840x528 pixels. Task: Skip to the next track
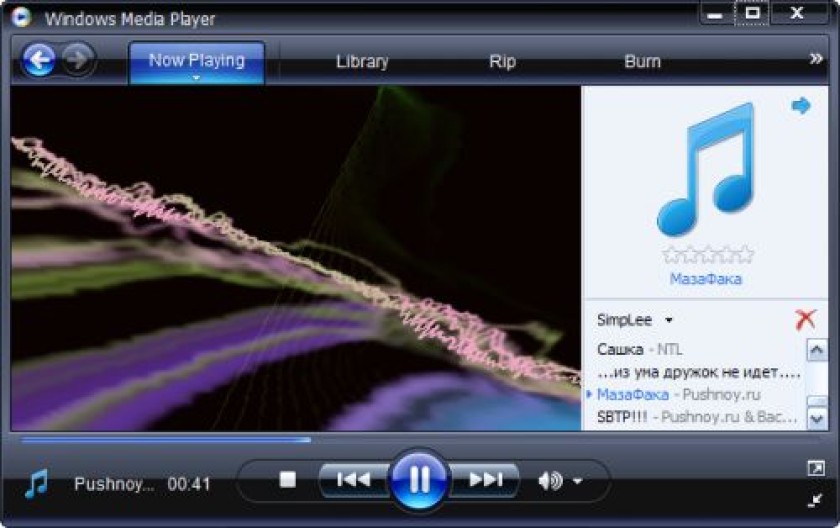485,479
